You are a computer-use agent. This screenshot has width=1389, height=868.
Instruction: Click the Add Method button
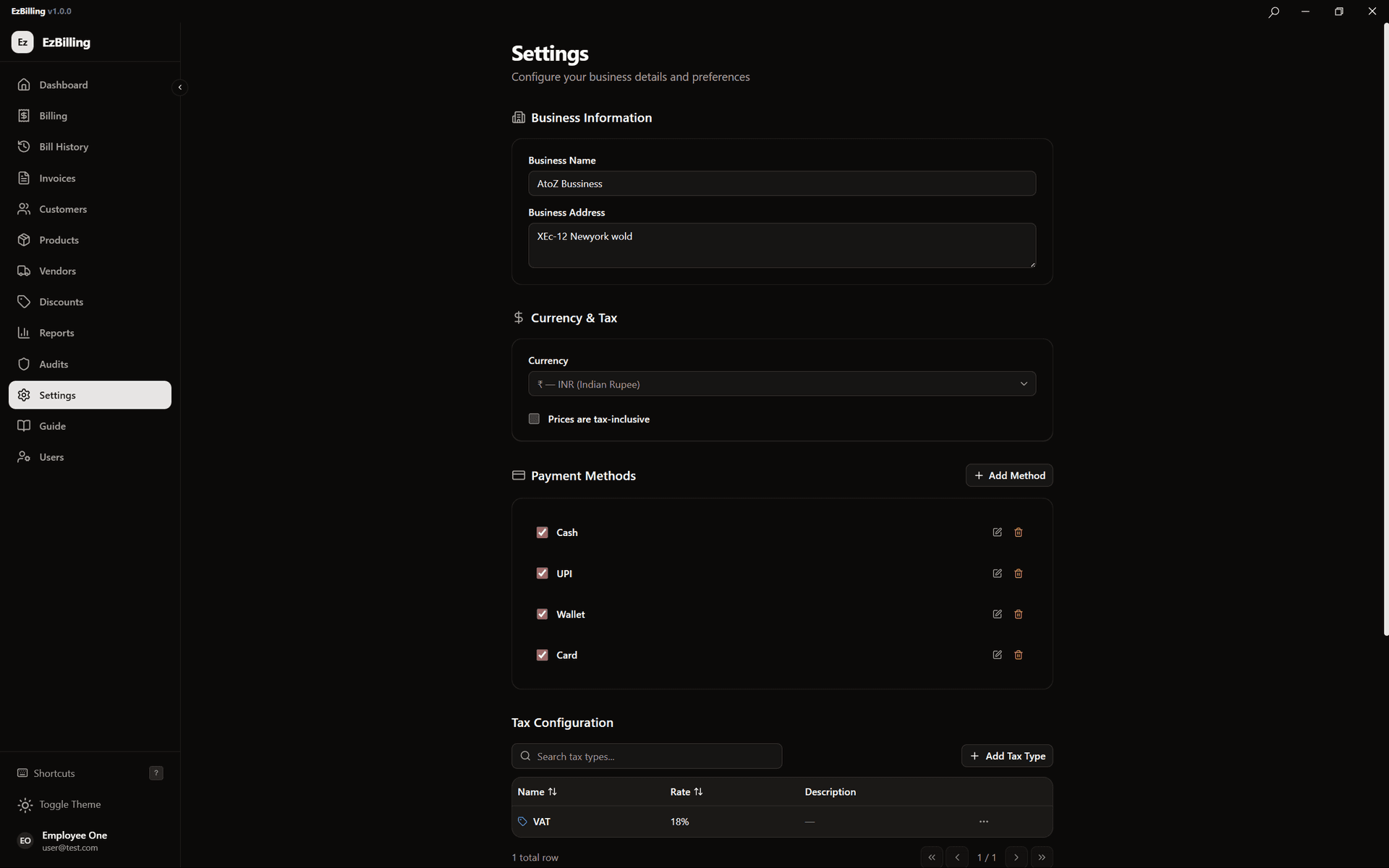point(1008,475)
